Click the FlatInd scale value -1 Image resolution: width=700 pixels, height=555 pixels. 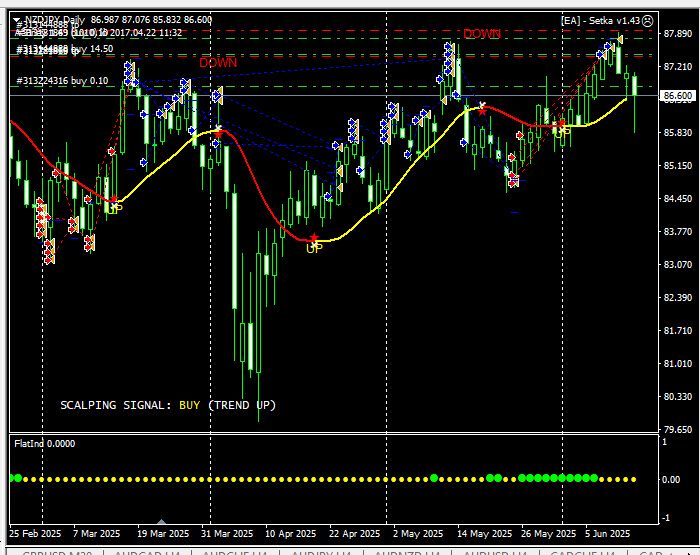pyautogui.click(x=666, y=518)
